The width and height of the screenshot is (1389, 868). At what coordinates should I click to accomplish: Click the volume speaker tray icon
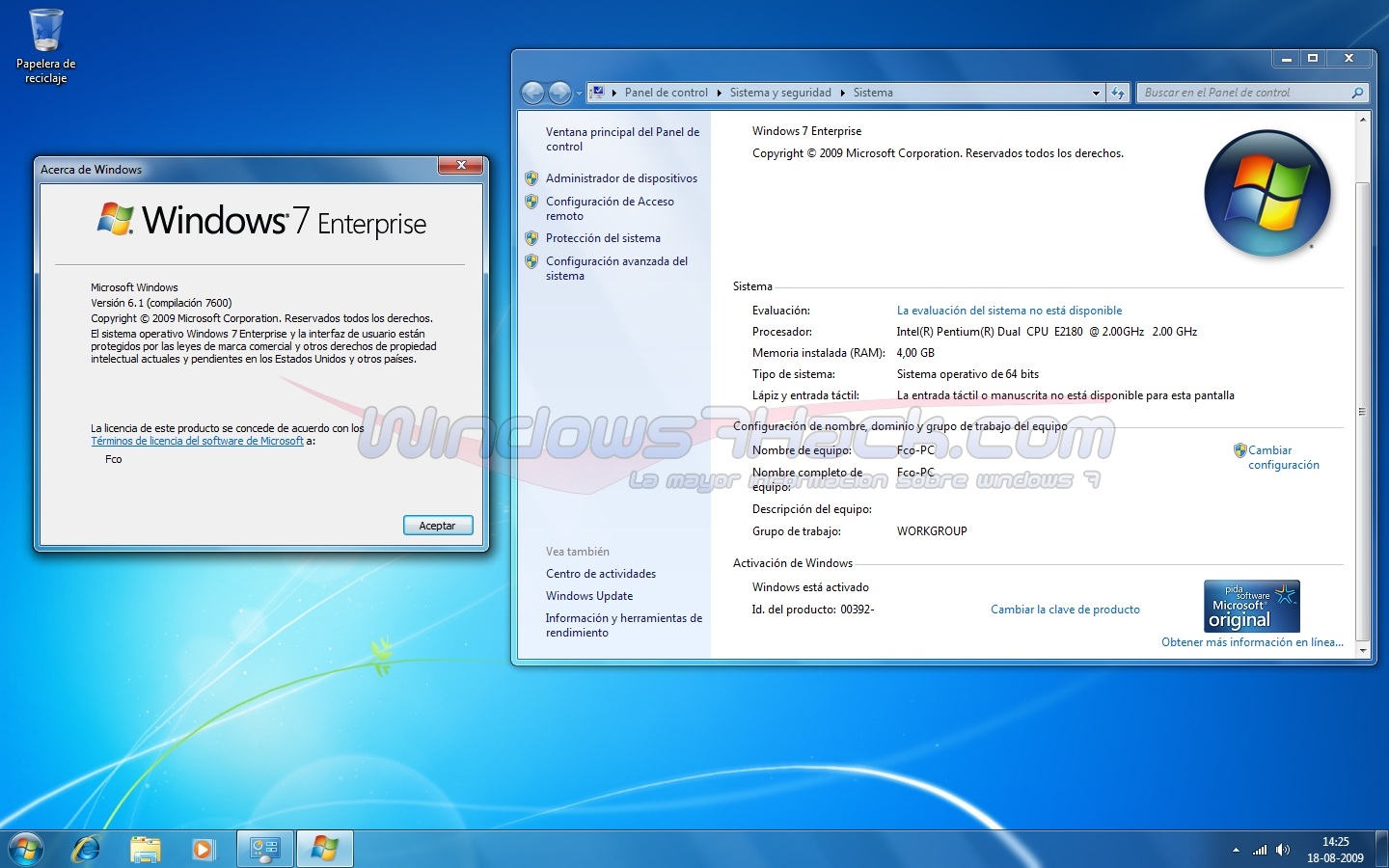[x=1282, y=850]
